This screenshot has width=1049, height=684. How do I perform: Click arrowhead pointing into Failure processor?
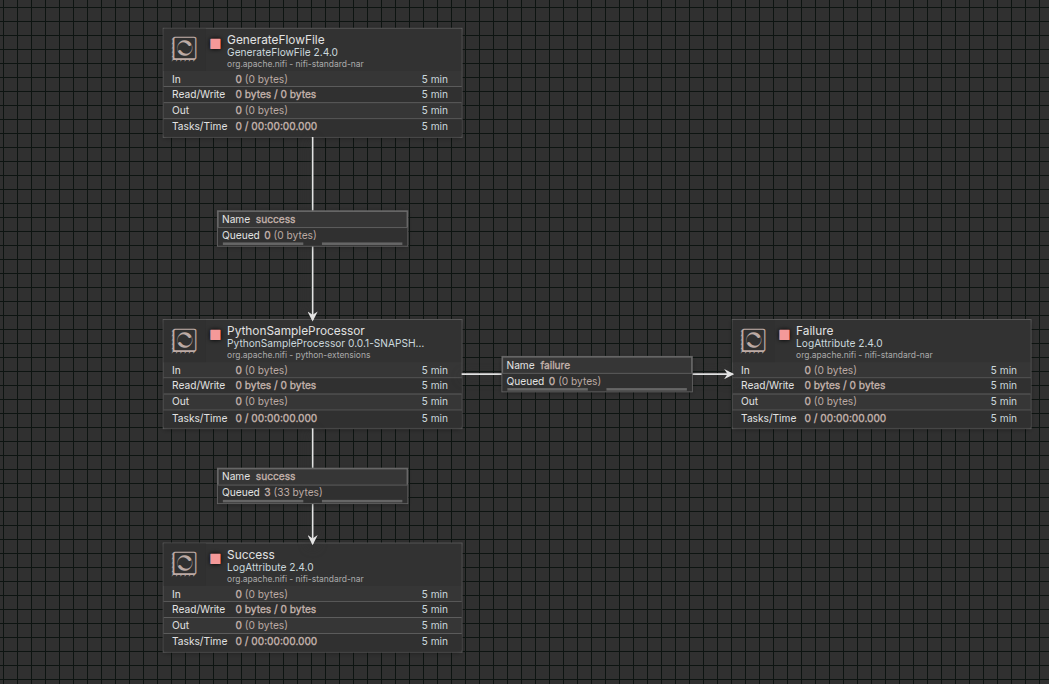(x=726, y=374)
